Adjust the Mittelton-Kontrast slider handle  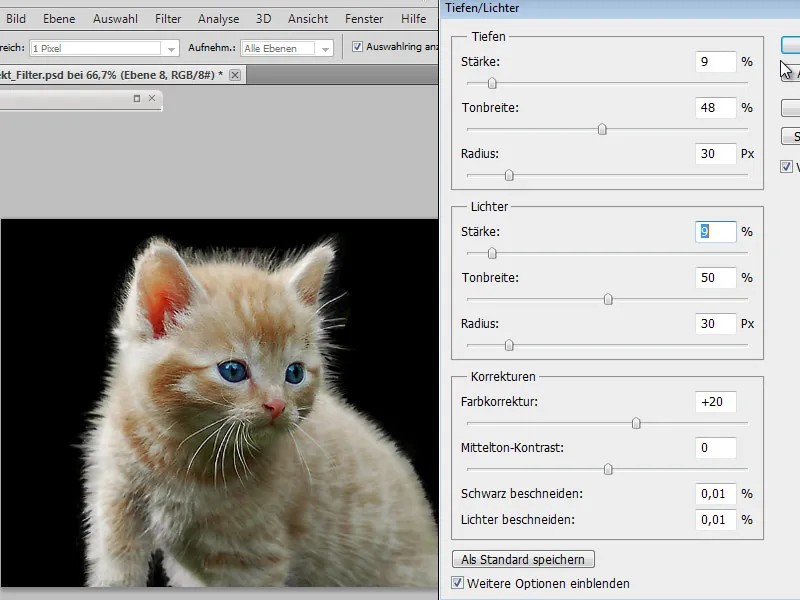(608, 469)
